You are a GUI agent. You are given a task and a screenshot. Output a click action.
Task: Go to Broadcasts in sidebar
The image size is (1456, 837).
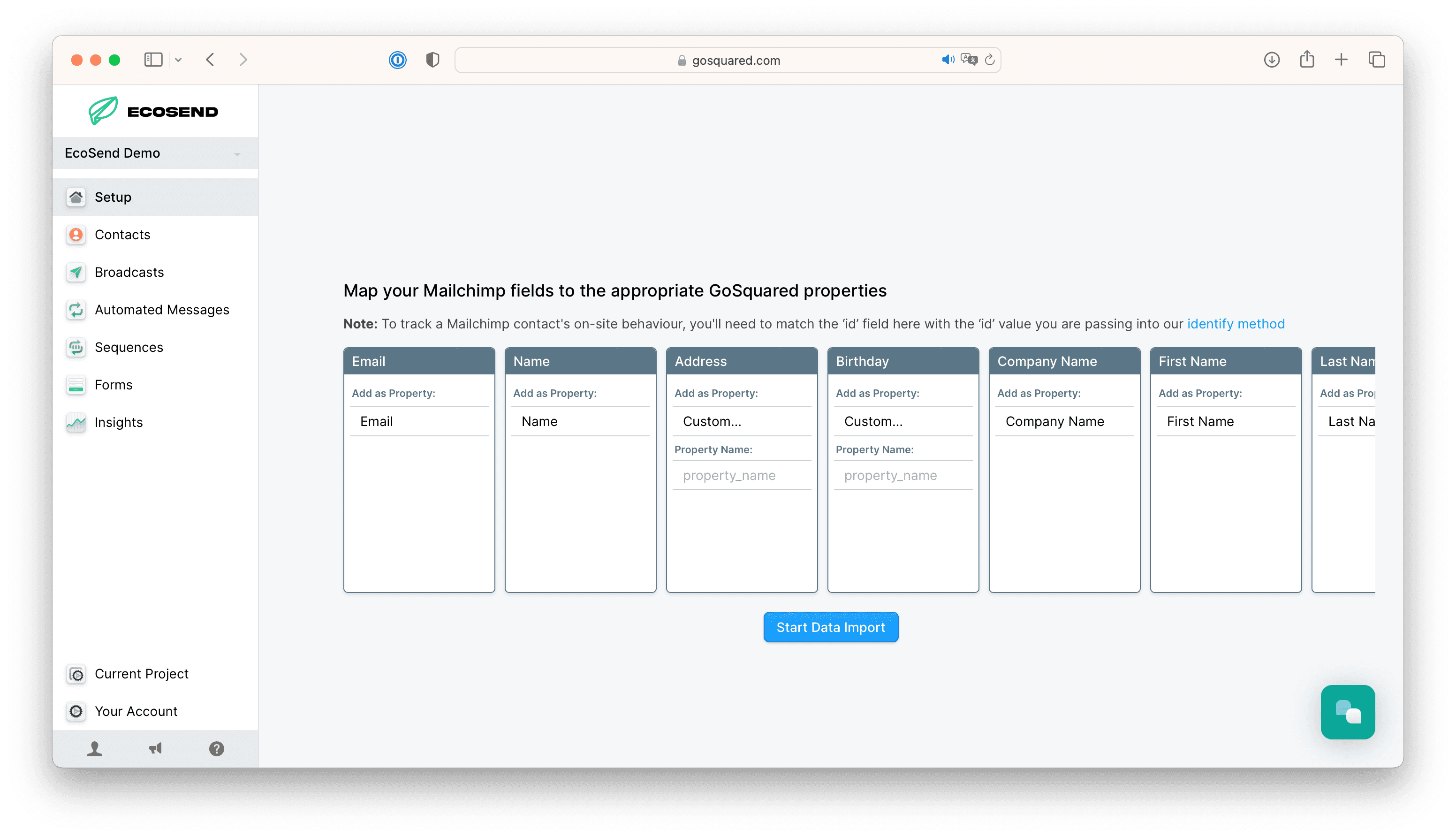(x=155, y=272)
